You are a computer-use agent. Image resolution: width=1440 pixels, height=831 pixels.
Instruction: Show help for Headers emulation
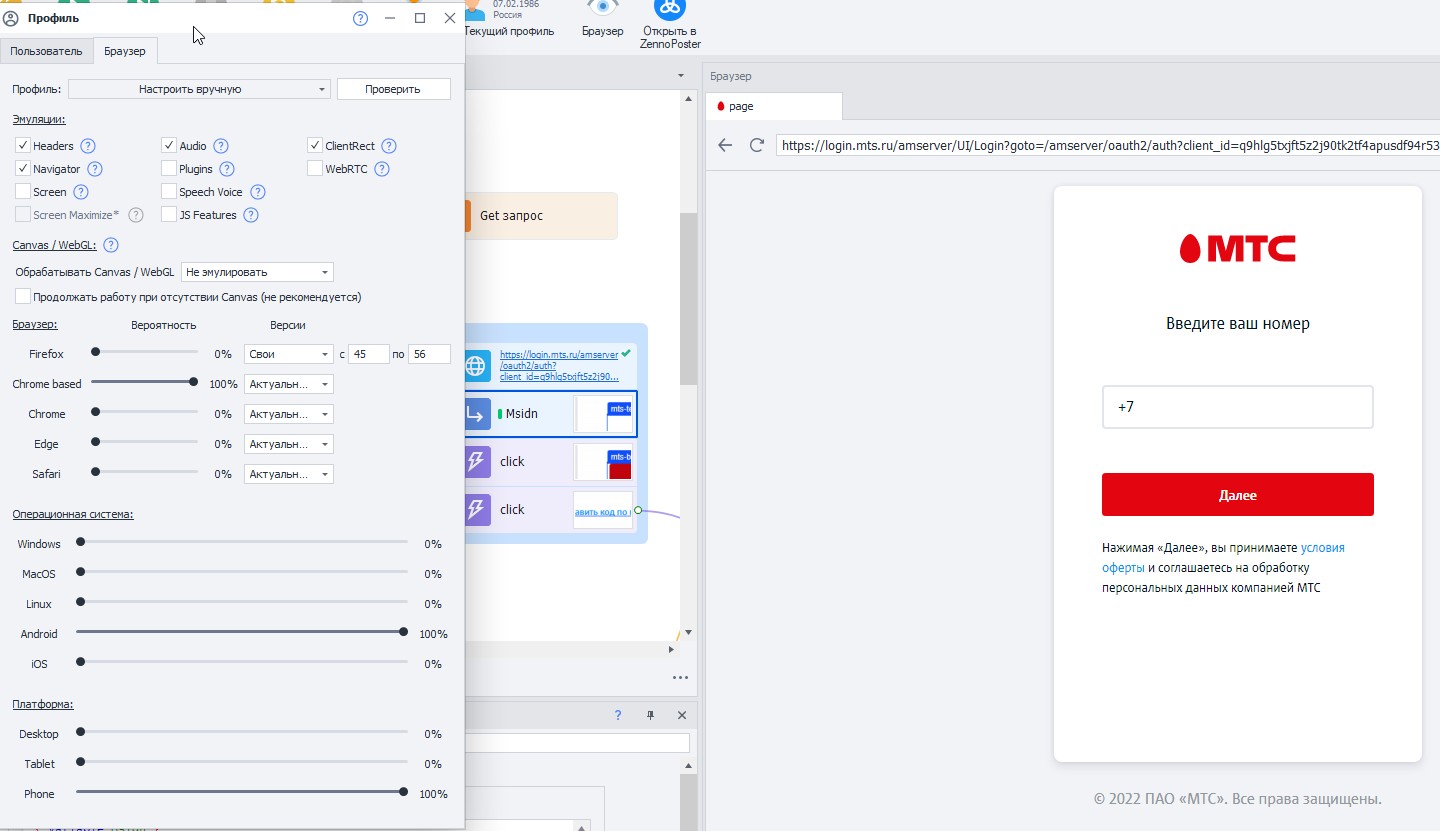pyautogui.click(x=88, y=146)
